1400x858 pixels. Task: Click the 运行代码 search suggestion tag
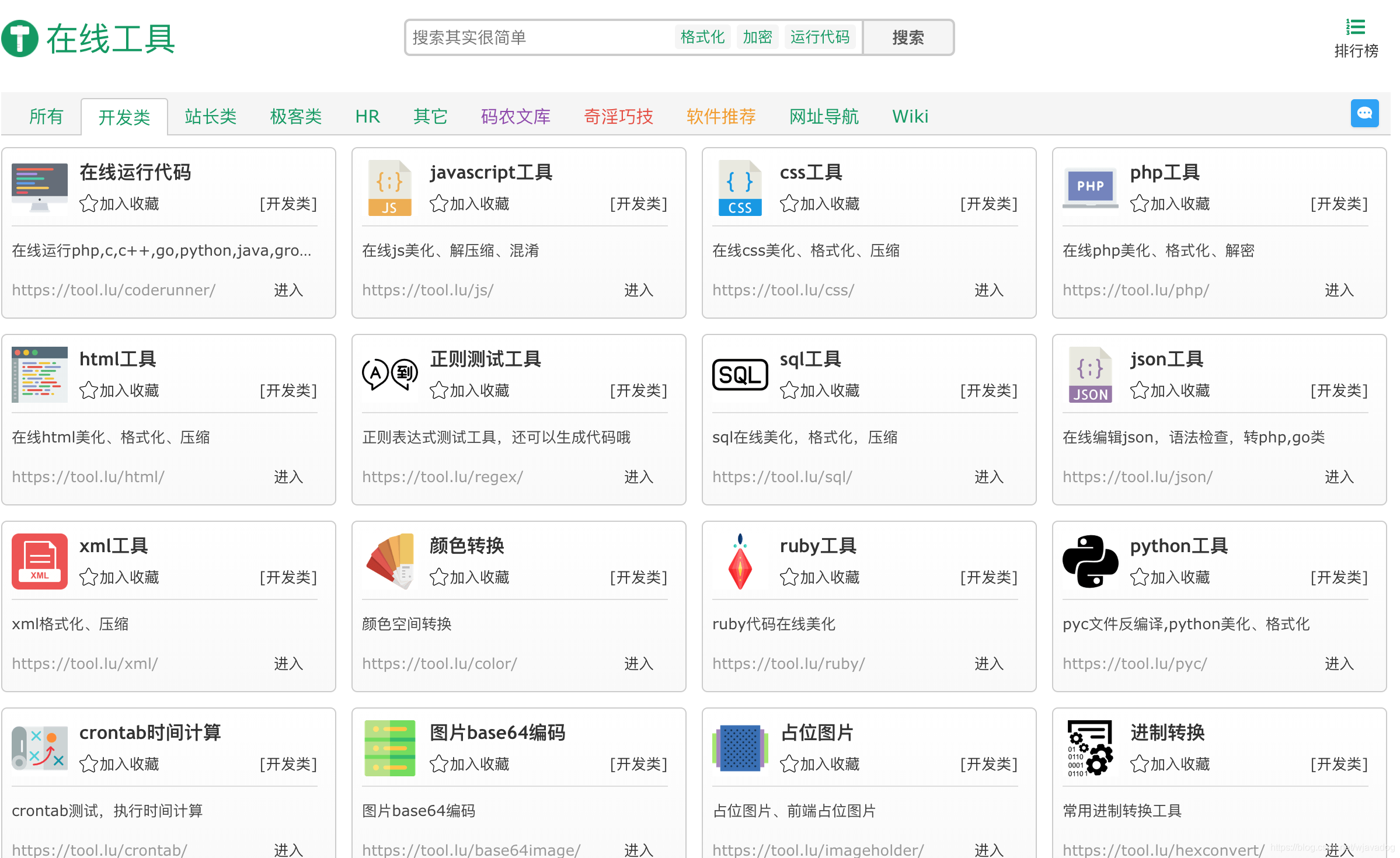[x=820, y=37]
